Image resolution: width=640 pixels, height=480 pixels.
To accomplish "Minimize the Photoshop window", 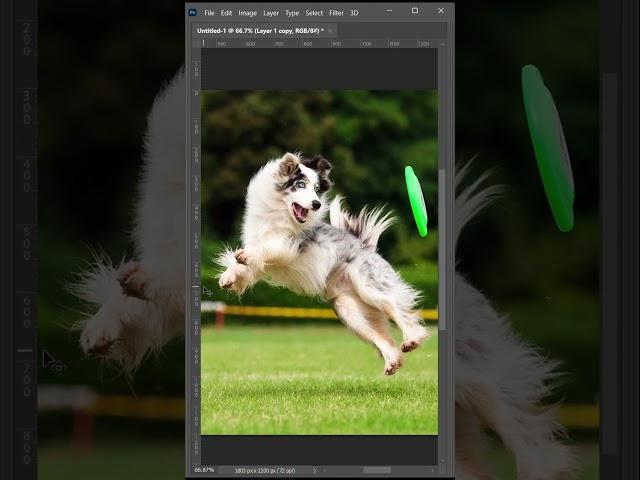I will (x=389, y=11).
